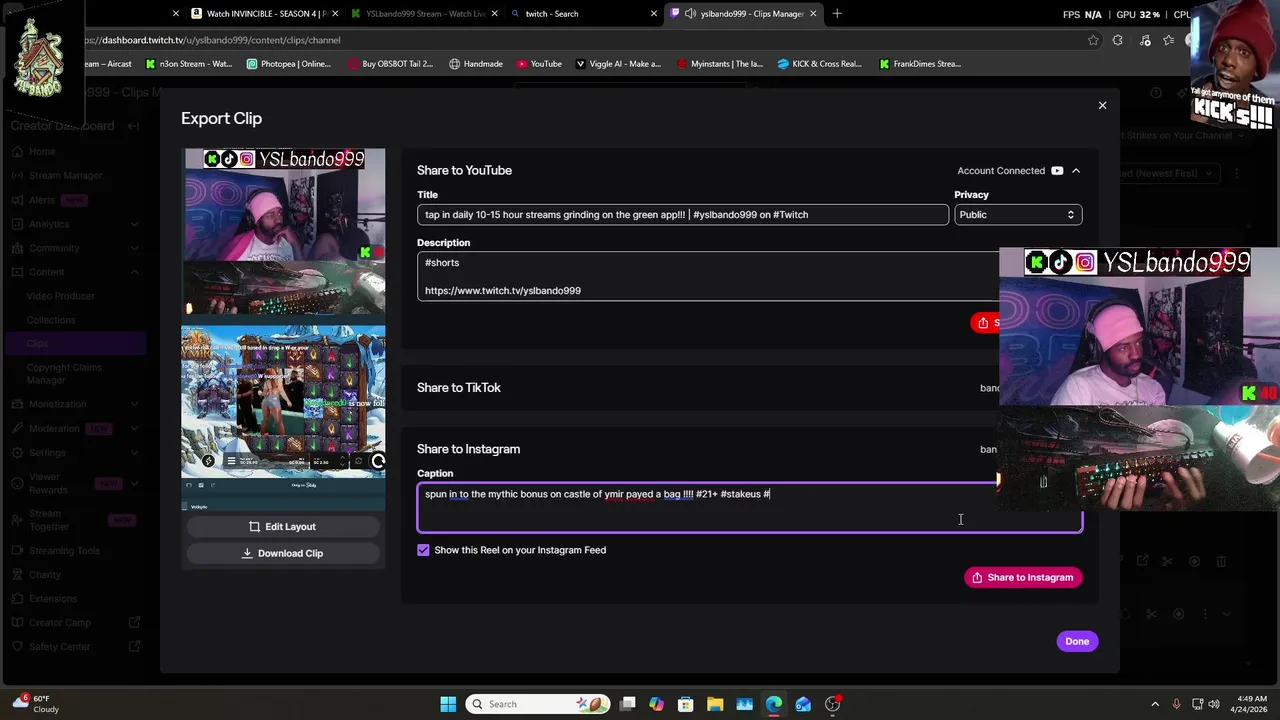Open the FrankDimes Stream bookmark
Viewport: 1280px width, 720px height.
point(920,64)
